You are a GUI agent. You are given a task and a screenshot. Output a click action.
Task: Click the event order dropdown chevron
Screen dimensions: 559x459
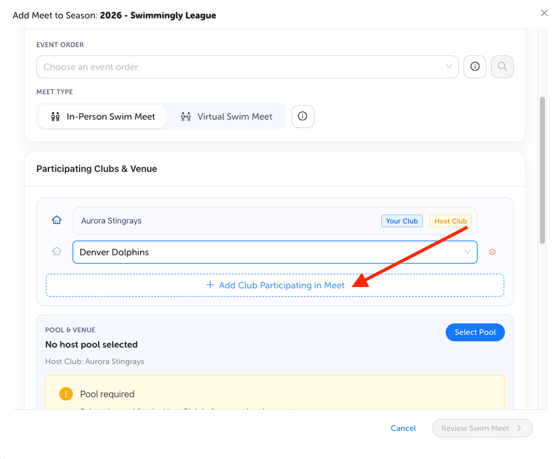pos(449,66)
